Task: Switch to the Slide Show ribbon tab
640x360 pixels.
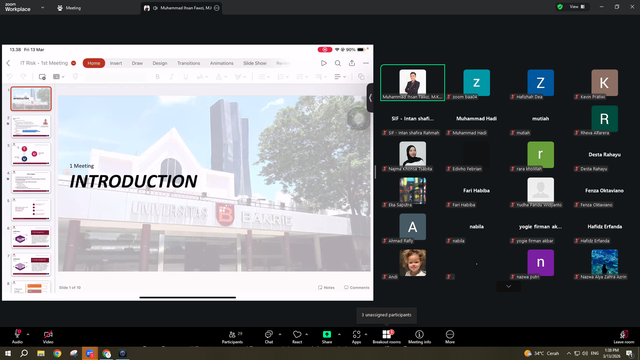Action: pyautogui.click(x=255, y=63)
